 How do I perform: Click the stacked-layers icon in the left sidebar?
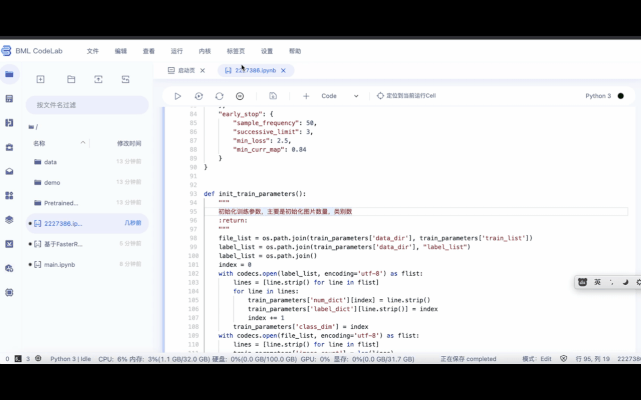click(x=9, y=220)
